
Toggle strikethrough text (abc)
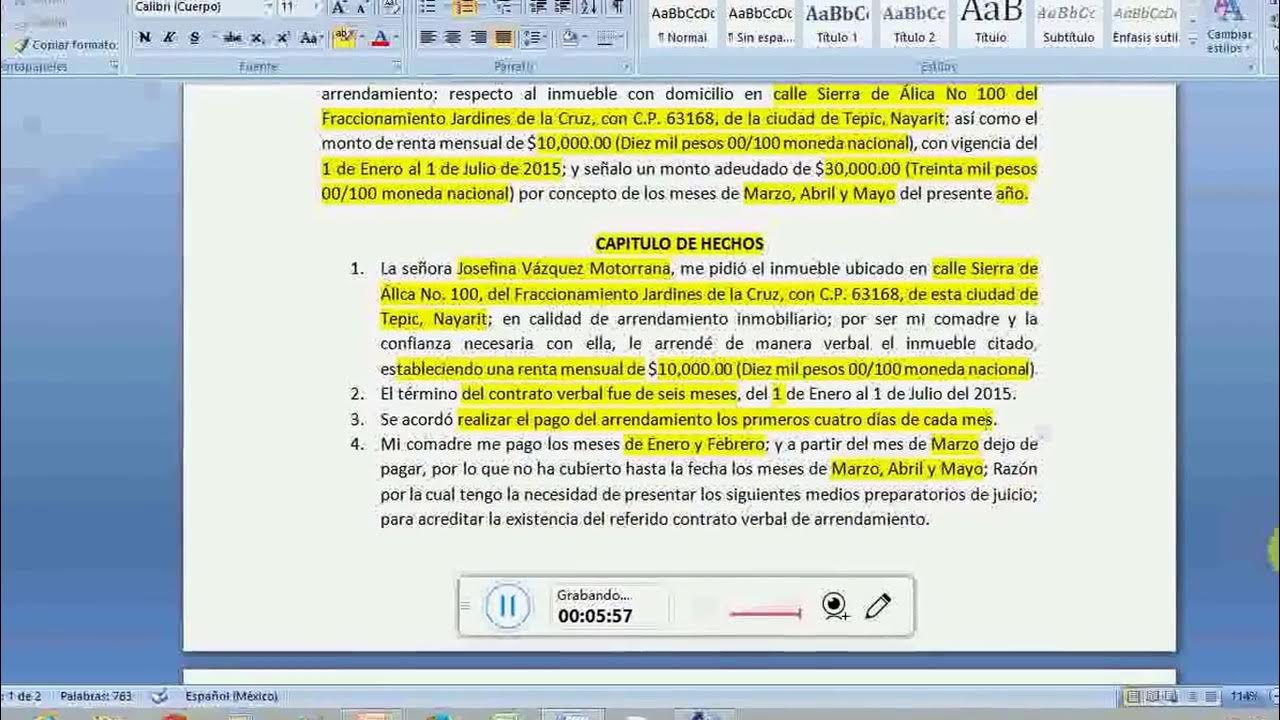coord(232,38)
